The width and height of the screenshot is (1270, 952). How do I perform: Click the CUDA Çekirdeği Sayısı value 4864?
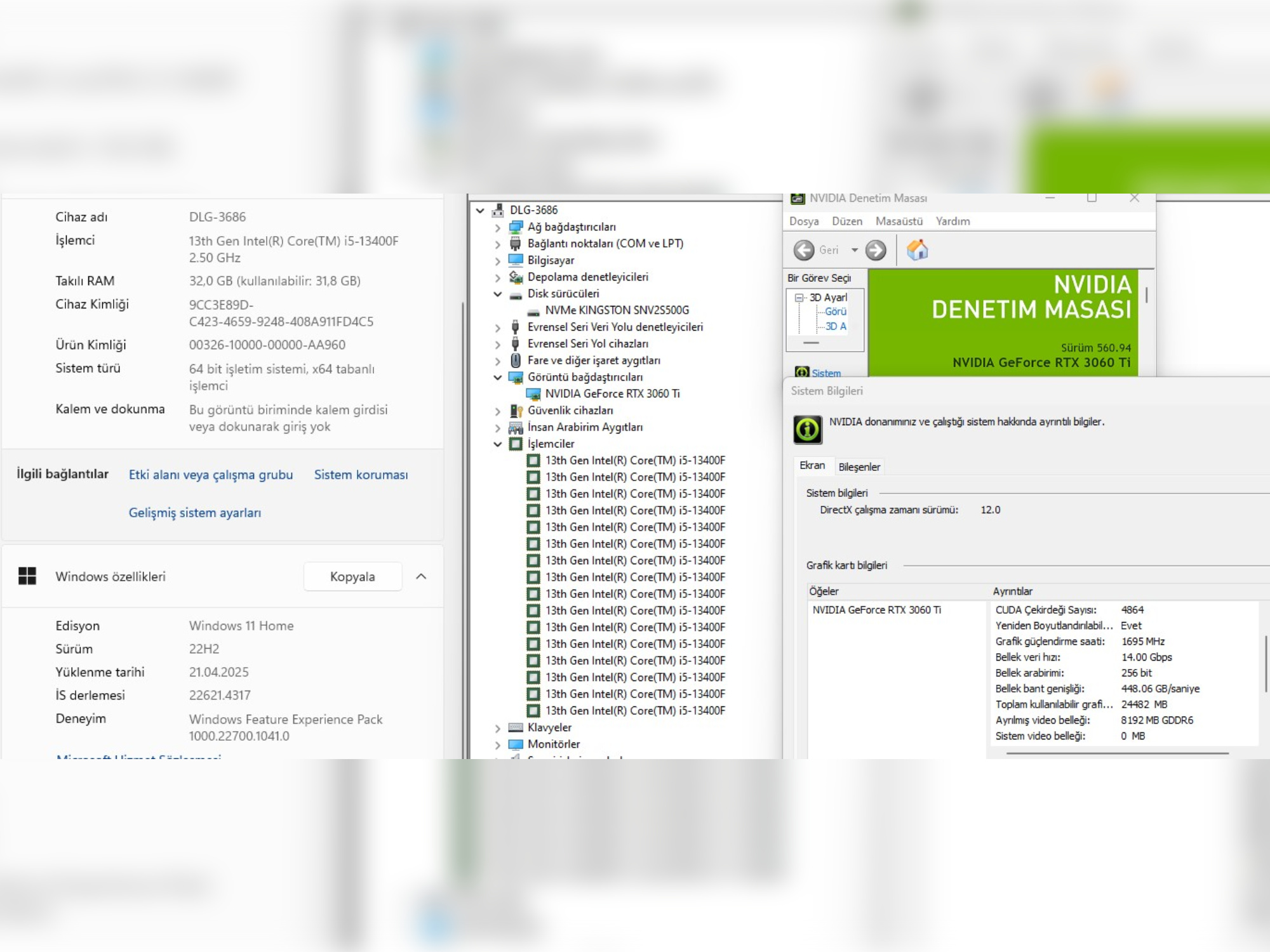click(1132, 610)
